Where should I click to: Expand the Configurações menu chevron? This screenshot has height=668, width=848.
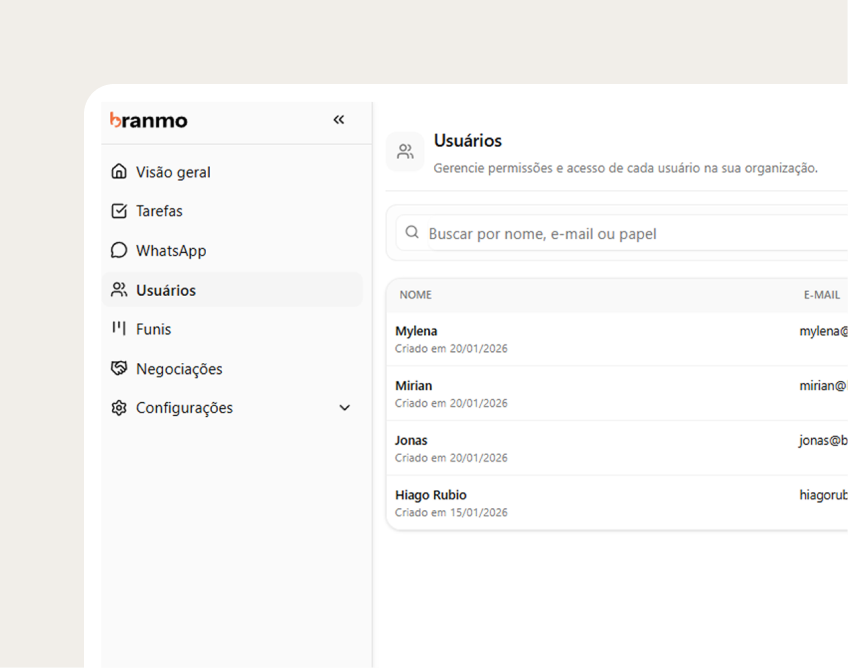(x=344, y=408)
